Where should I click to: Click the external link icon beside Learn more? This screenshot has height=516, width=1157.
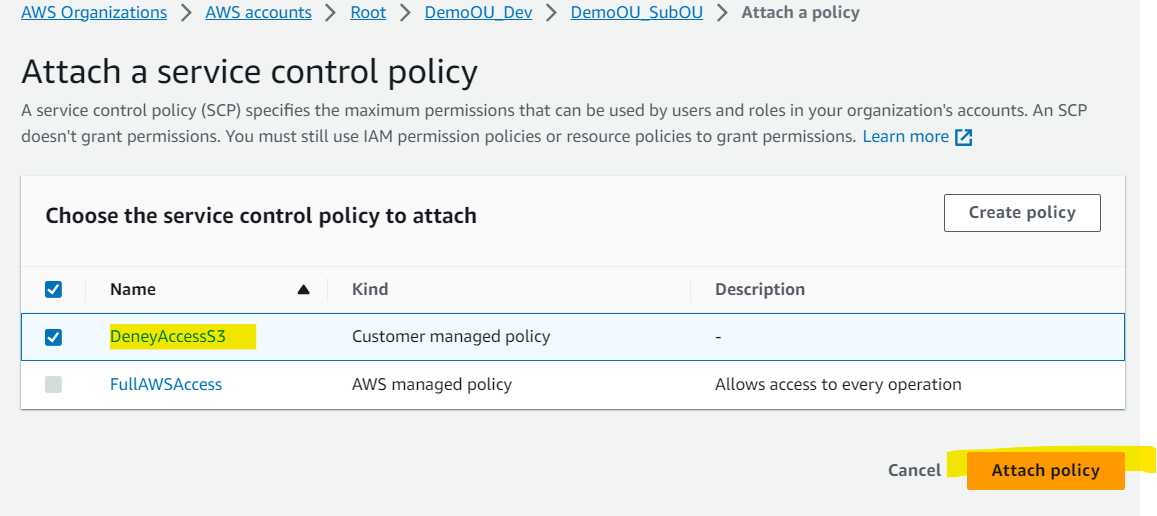click(964, 137)
